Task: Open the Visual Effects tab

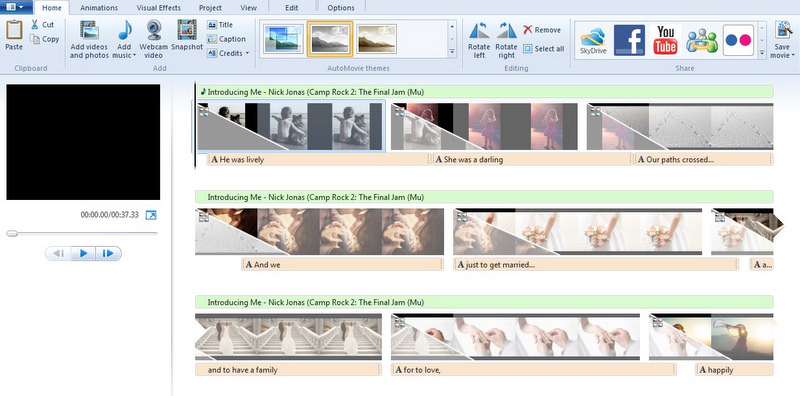Action: point(159,8)
